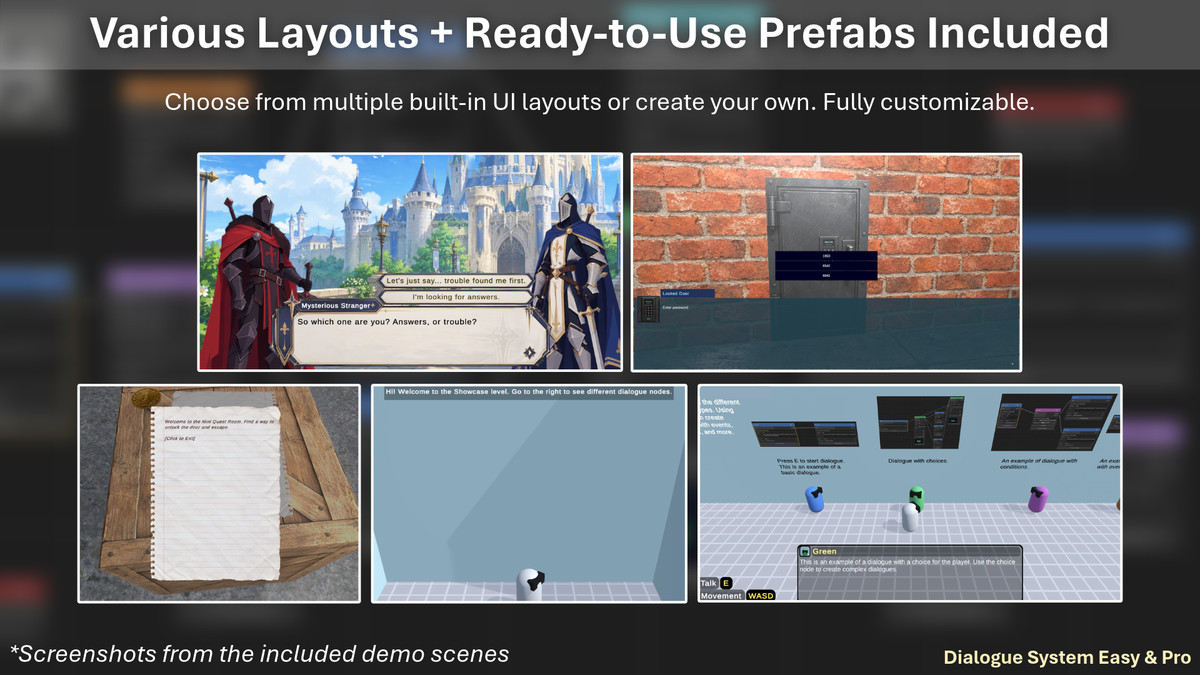Click "An example of dialogue with conditions" caption
Image resolution: width=1200 pixels, height=675 pixels.
[x=1039, y=464]
